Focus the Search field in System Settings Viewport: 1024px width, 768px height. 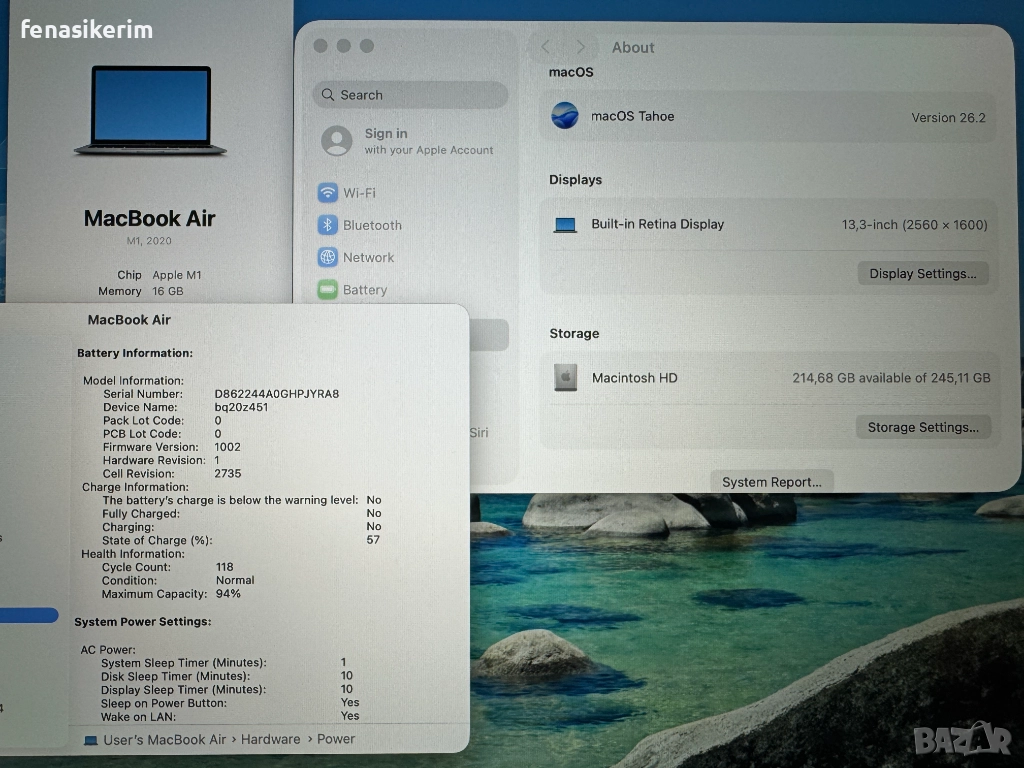click(410, 95)
